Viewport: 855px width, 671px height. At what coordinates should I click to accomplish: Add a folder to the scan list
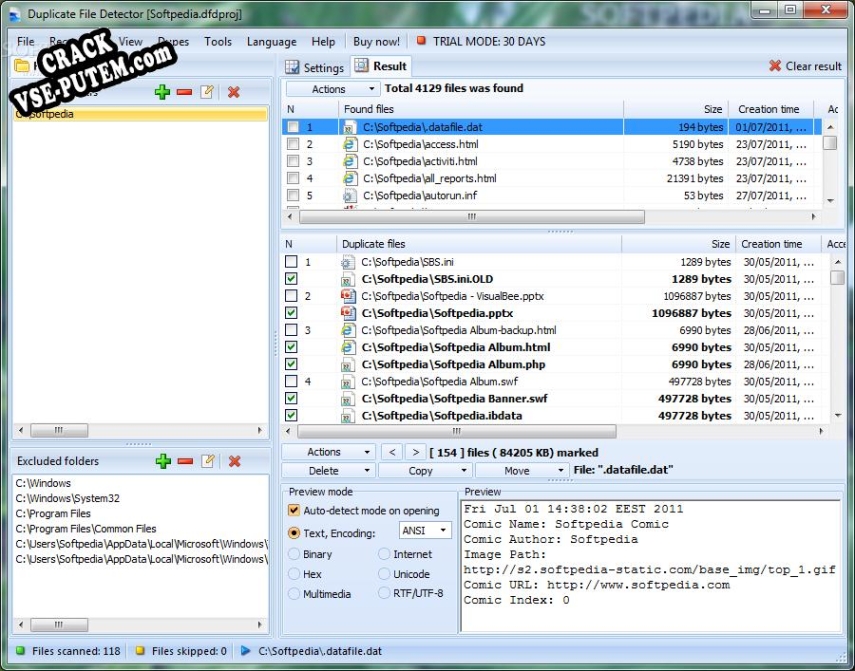[162, 92]
